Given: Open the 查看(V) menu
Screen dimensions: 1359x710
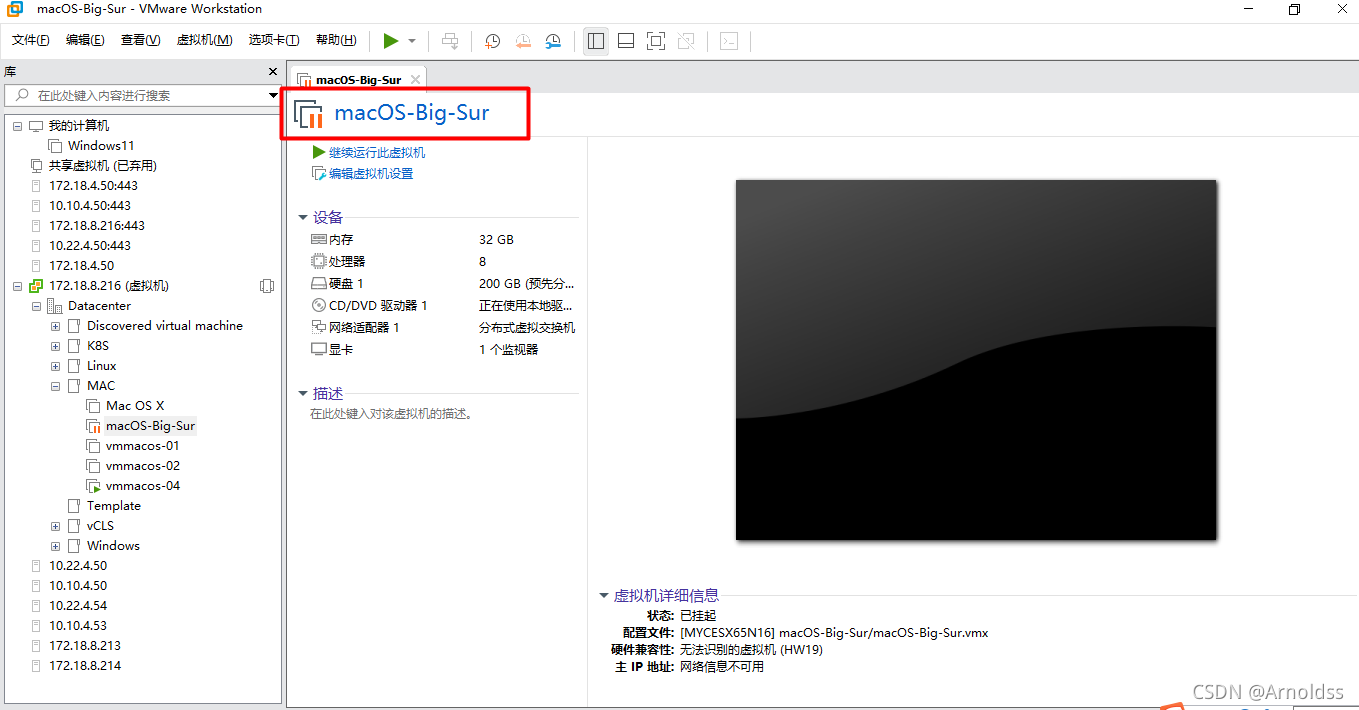Looking at the screenshot, I should pos(141,40).
